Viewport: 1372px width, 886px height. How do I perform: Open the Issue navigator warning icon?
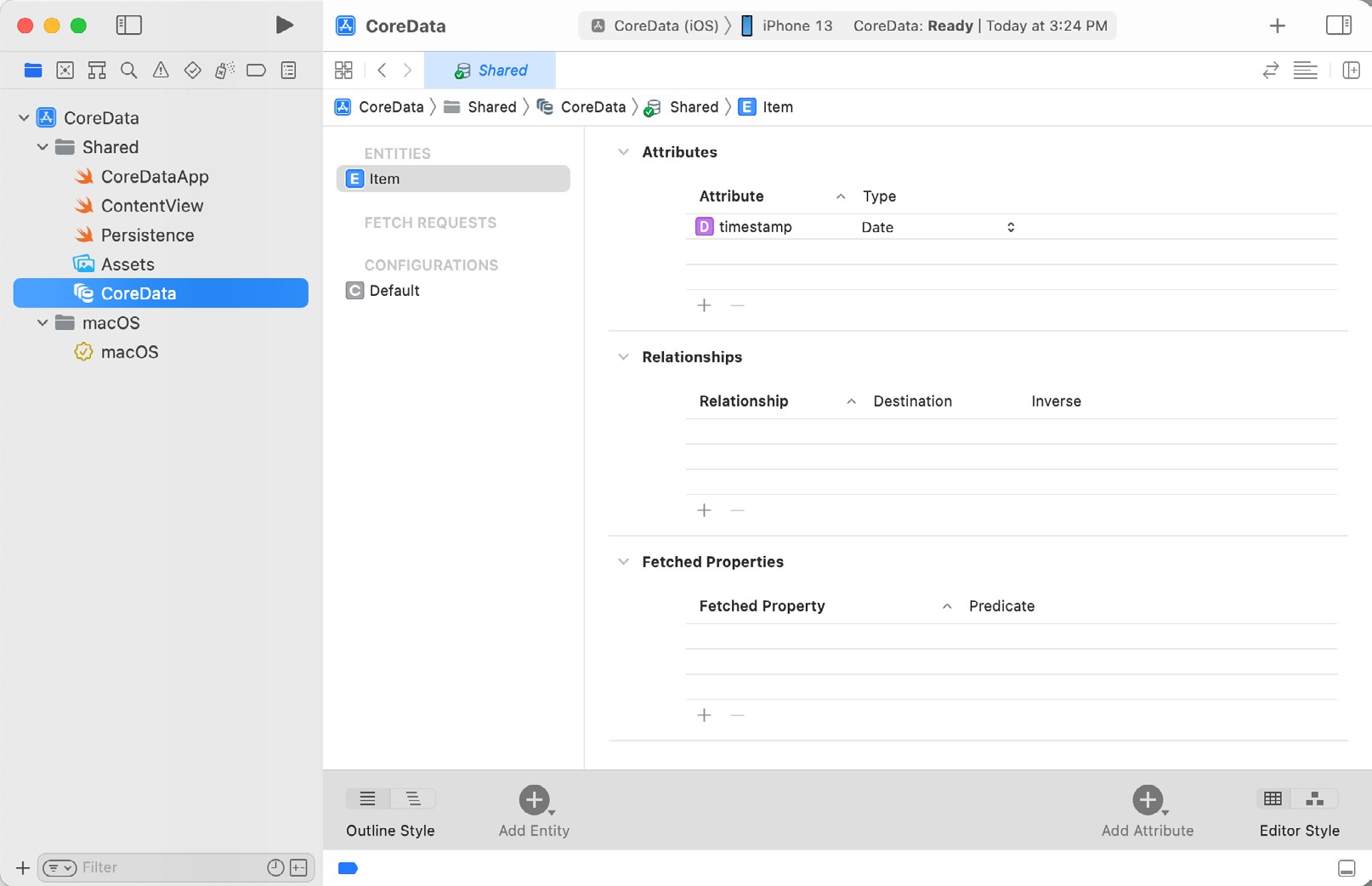pos(161,71)
